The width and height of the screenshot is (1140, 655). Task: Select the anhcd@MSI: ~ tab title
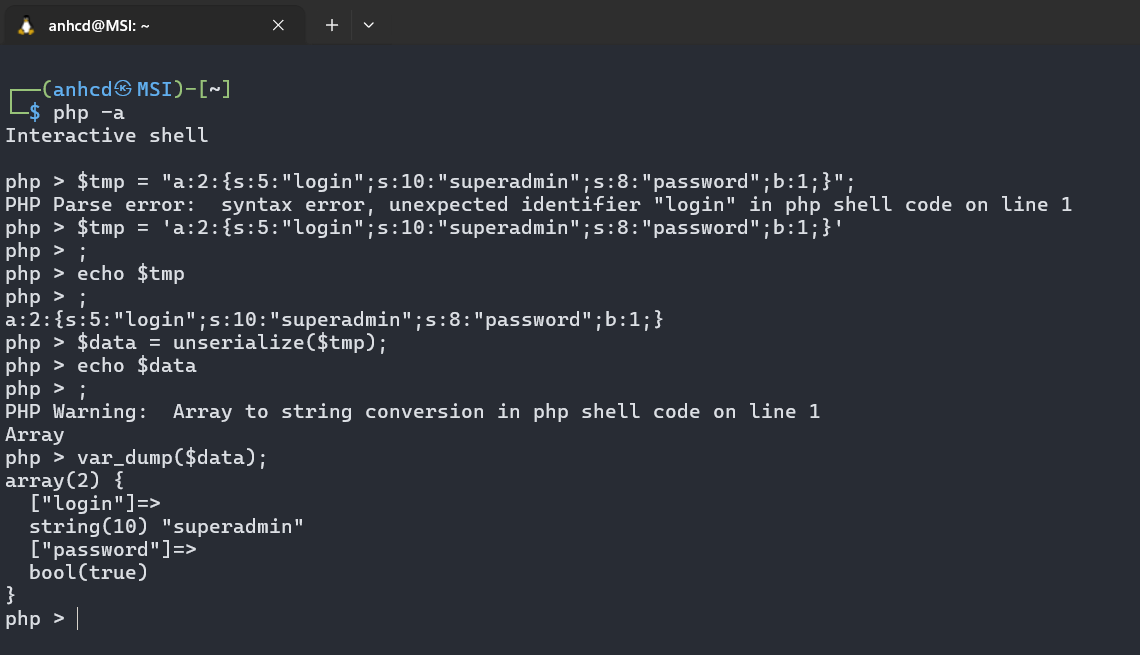tap(99, 26)
